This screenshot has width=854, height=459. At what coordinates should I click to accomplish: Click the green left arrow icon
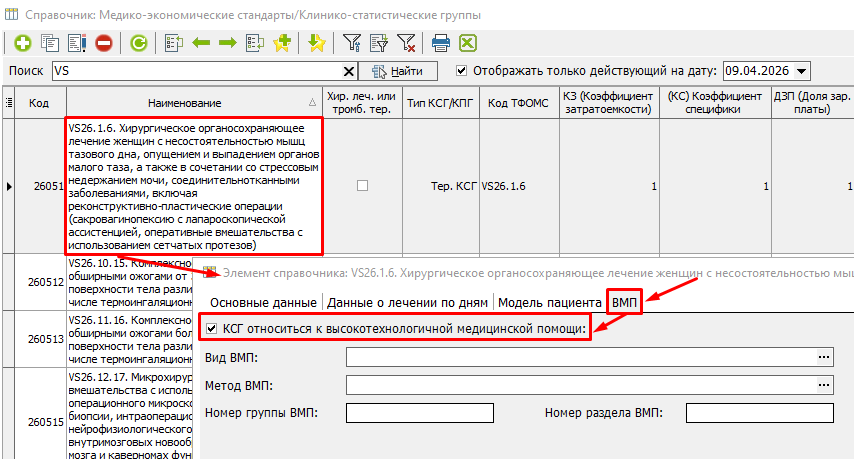coord(200,43)
